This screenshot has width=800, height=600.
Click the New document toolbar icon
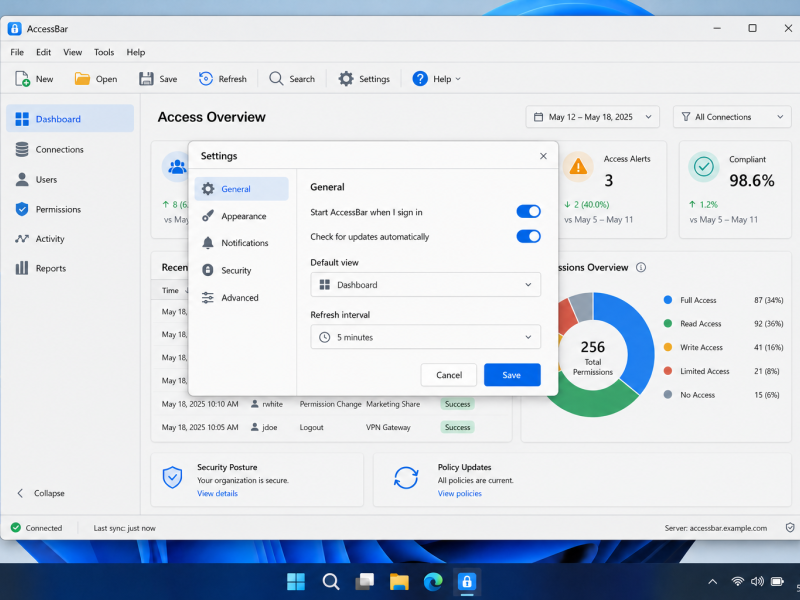pos(22,79)
